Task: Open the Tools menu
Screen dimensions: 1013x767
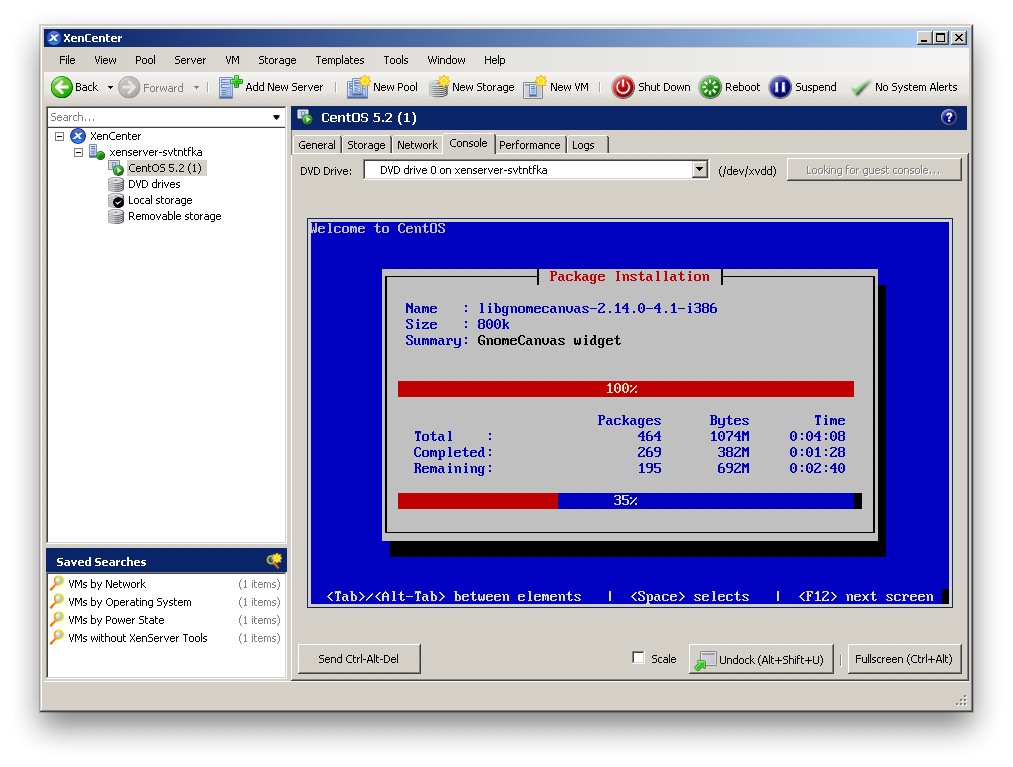Action: point(396,60)
